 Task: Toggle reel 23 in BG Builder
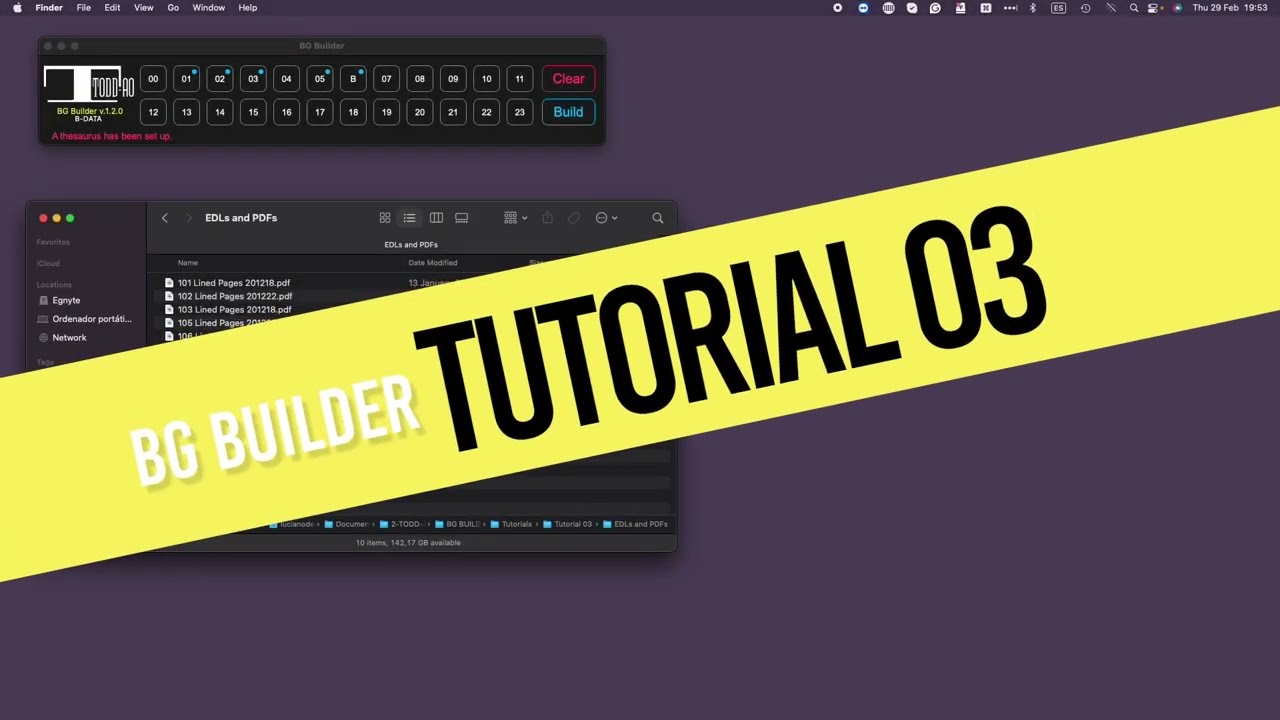(x=519, y=112)
